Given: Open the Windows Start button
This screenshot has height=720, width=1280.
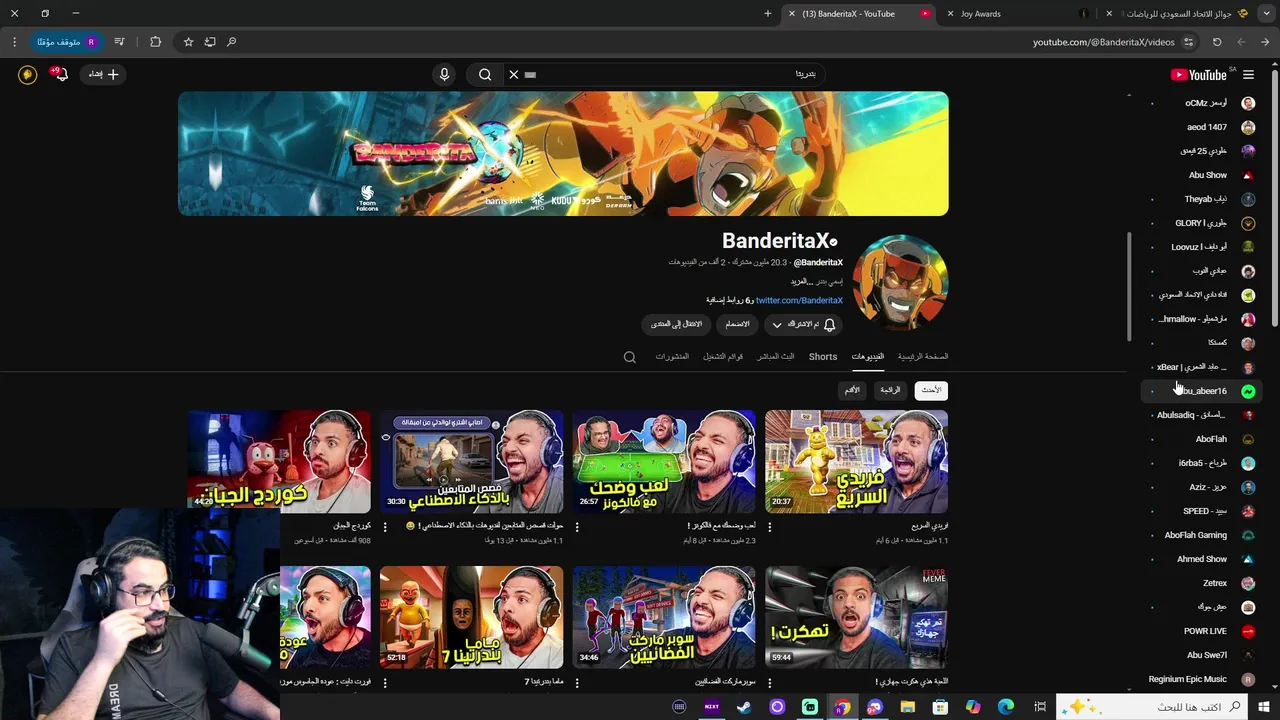Looking at the screenshot, I should [x=1264, y=707].
